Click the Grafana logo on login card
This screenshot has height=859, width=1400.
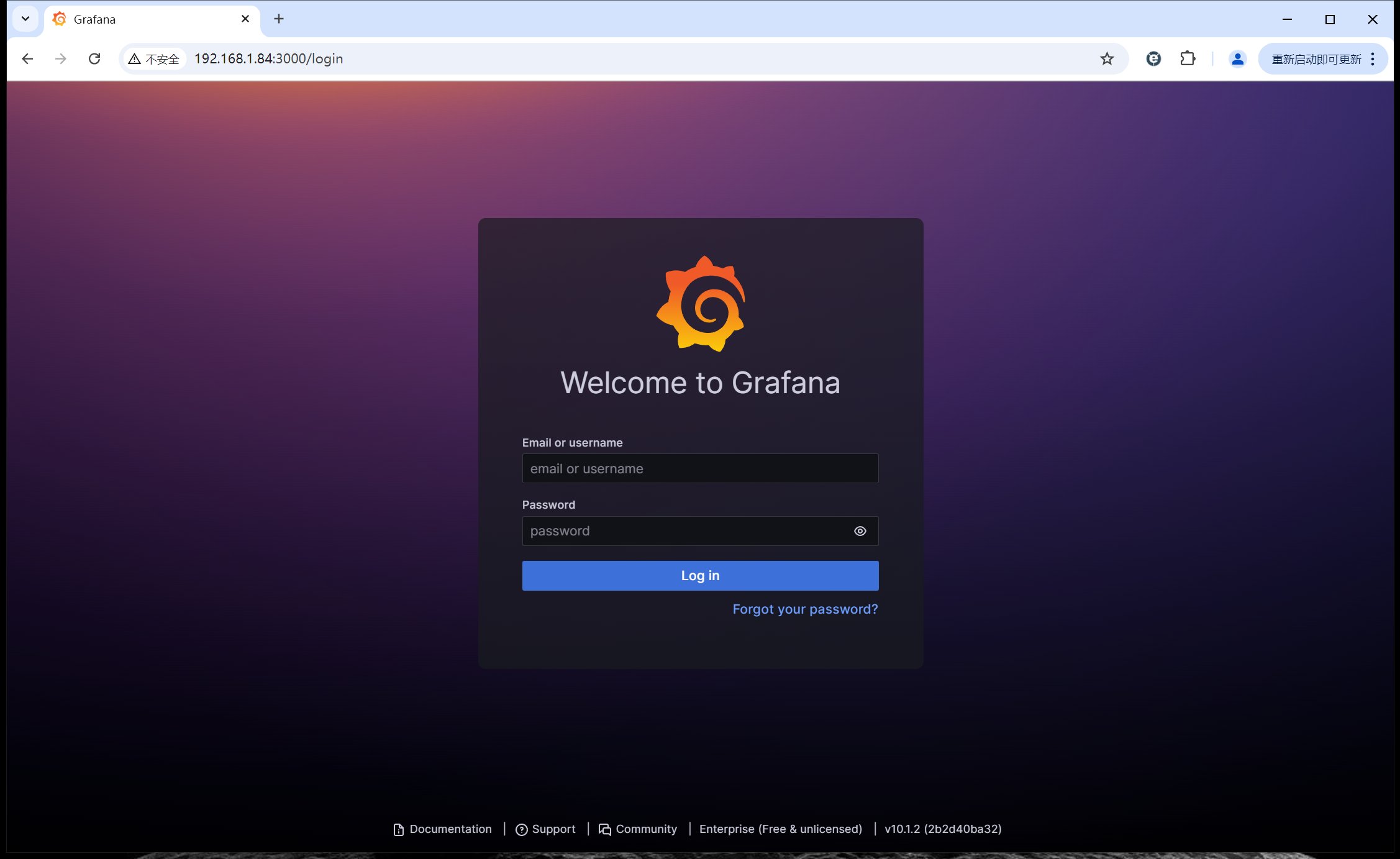tap(701, 304)
